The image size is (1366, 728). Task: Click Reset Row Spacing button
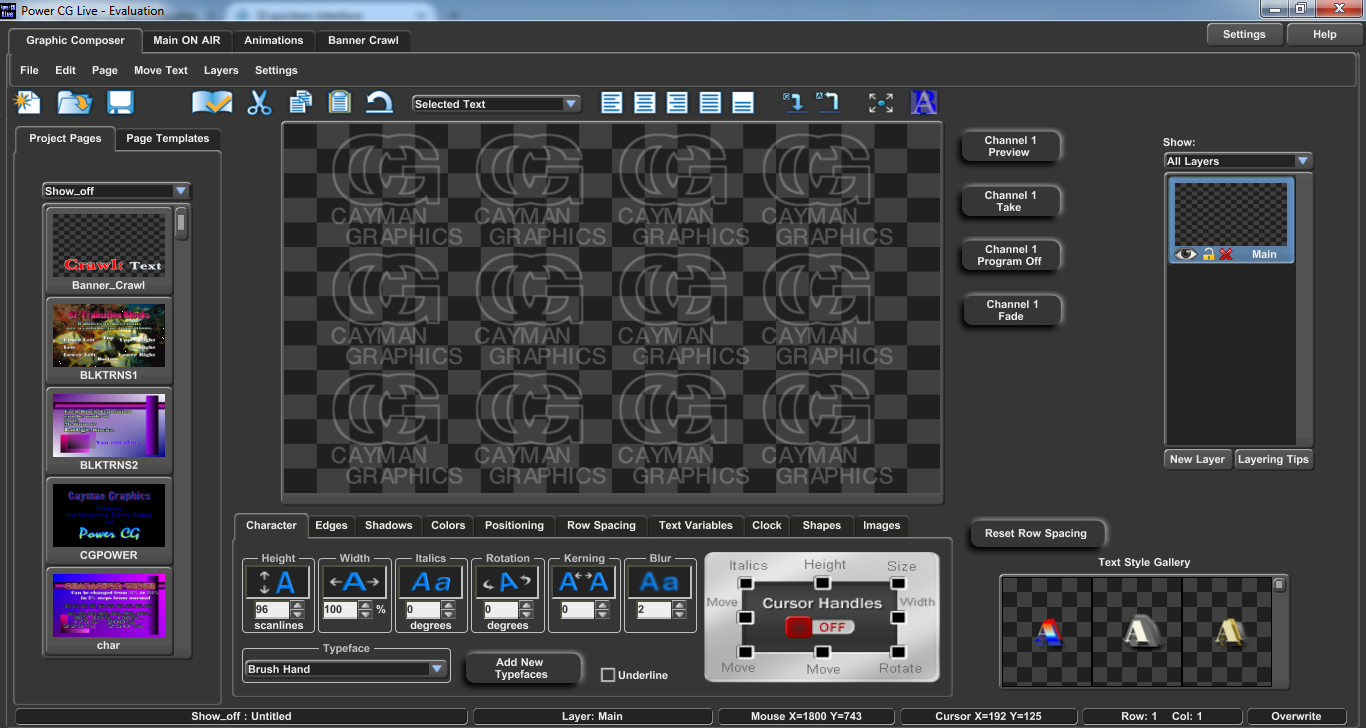point(1036,533)
